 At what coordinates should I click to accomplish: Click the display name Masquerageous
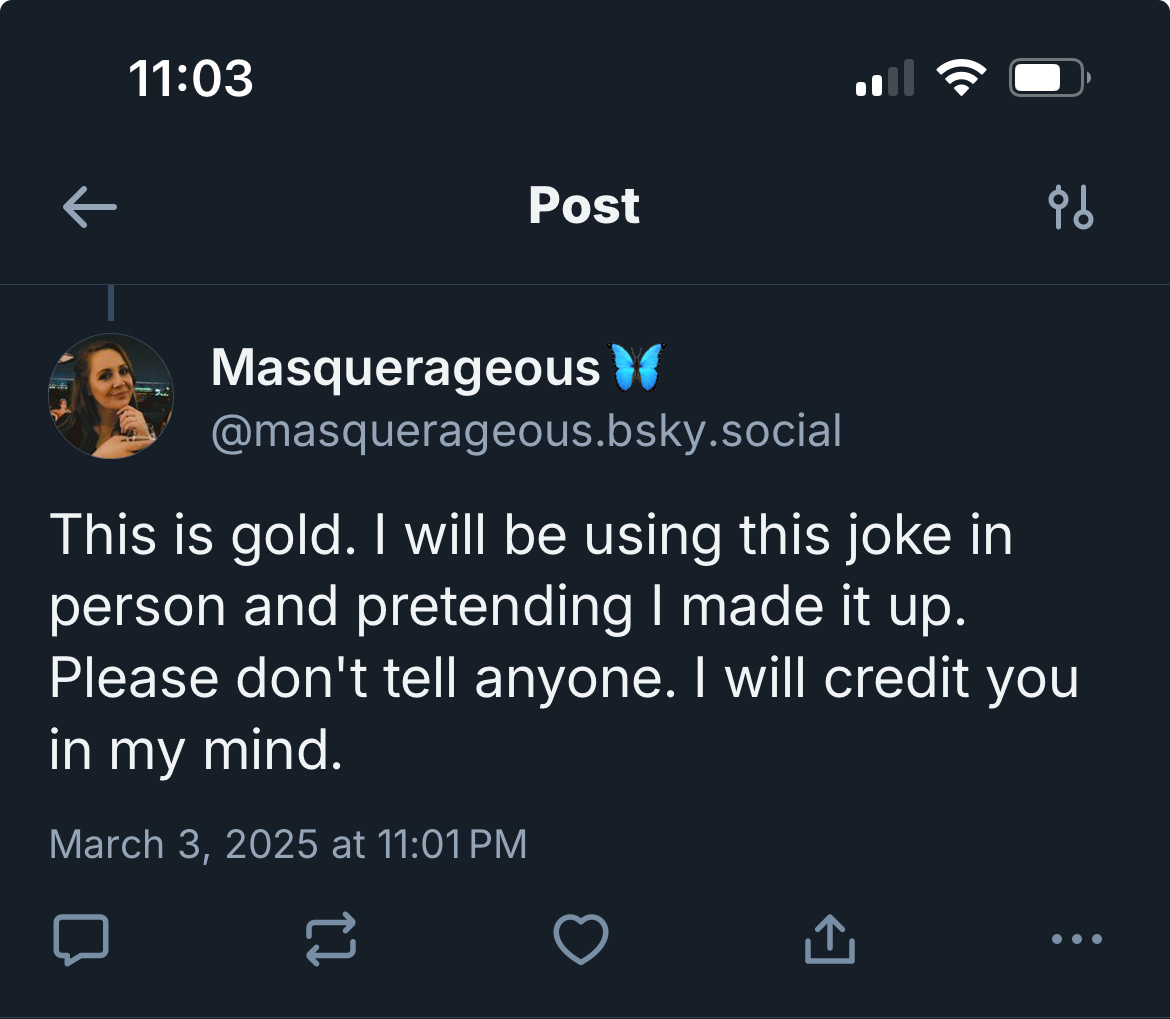click(x=405, y=368)
